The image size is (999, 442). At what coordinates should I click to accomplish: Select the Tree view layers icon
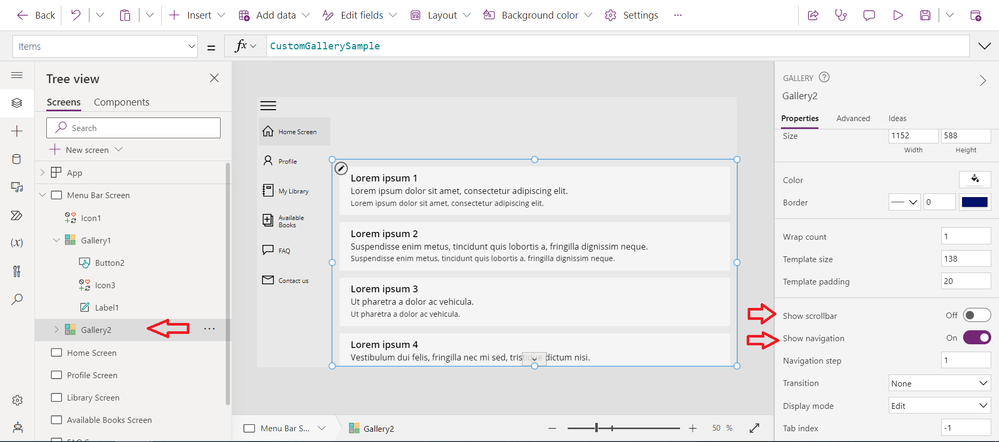point(17,103)
